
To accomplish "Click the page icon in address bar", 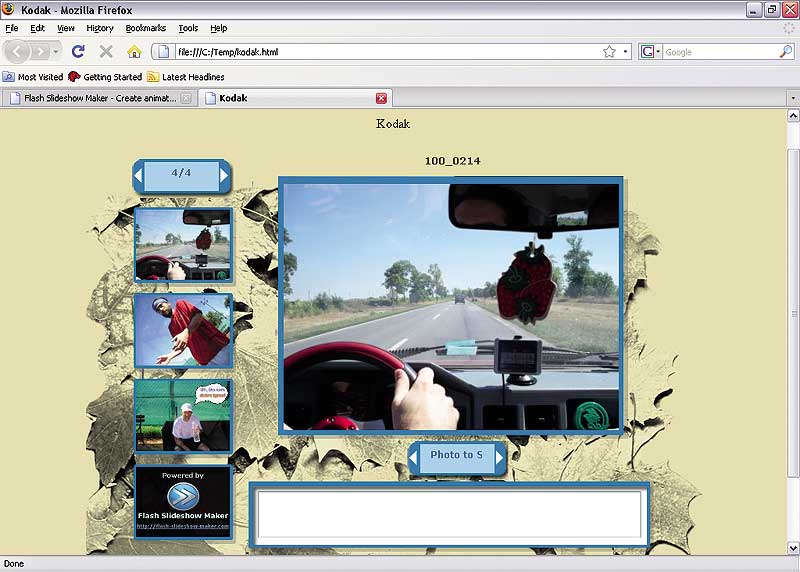I will (x=163, y=52).
